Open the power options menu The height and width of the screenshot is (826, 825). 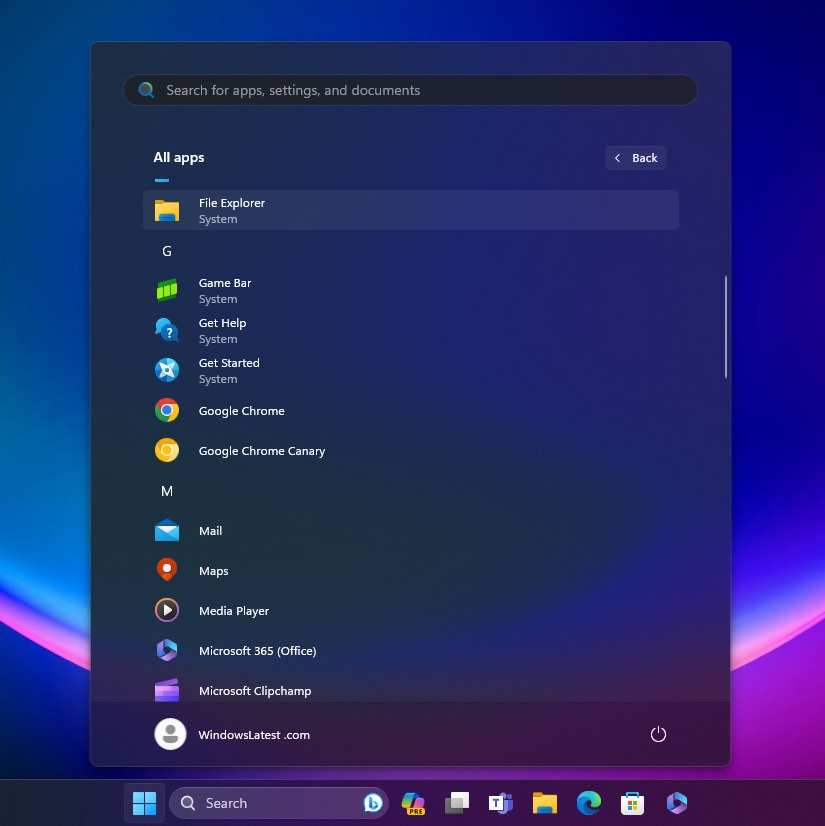click(658, 734)
